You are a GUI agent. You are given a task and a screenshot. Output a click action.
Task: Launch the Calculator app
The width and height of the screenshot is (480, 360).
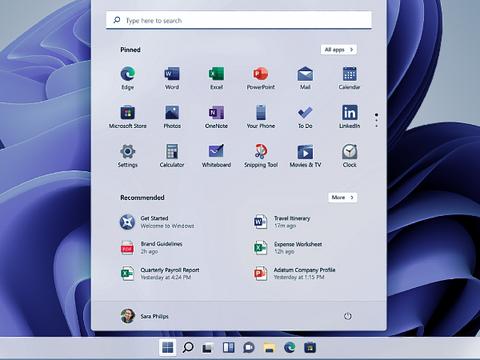pos(172,156)
